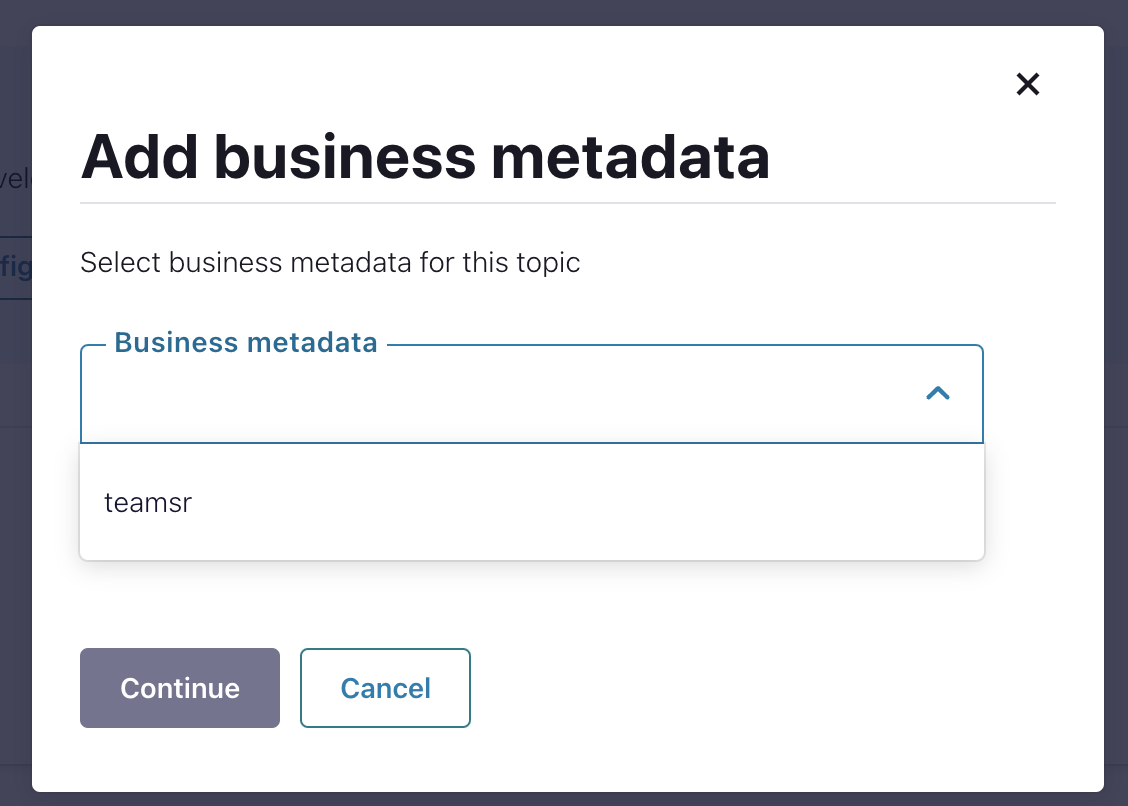
Task: Cancel adding business metadata
Action: click(x=385, y=688)
